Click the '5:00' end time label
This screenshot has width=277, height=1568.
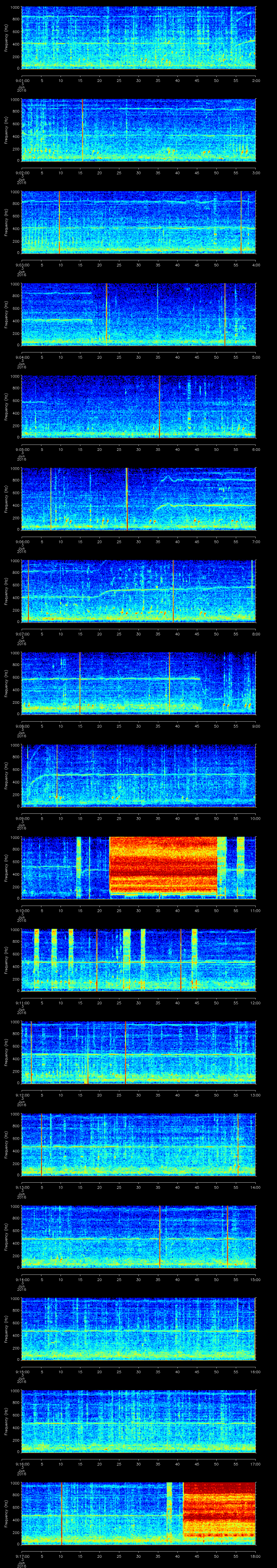tap(256, 357)
